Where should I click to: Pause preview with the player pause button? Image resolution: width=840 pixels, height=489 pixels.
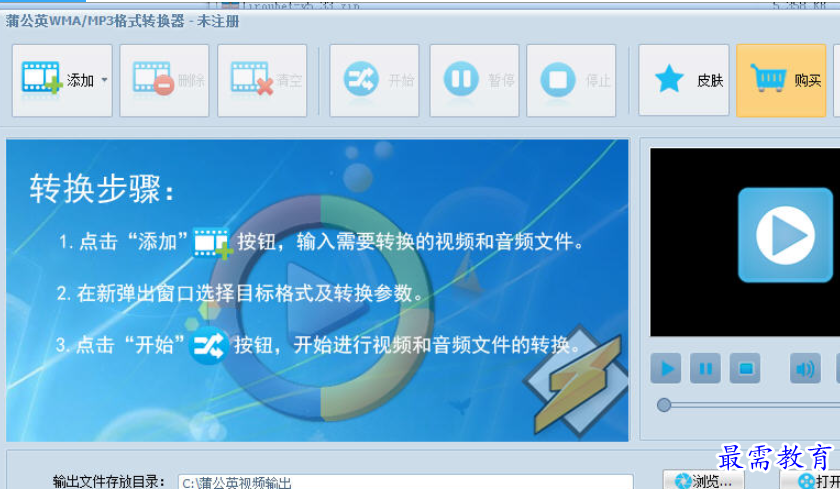(705, 368)
